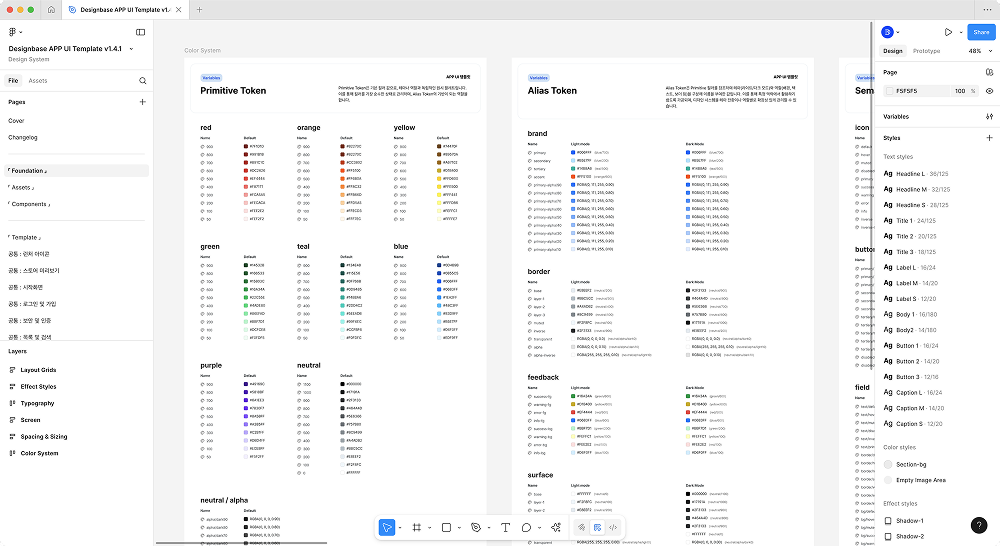Screen dimensions: 1000x546
Task: Select the Move tool in bottom toolbar
Action: (x=387, y=527)
